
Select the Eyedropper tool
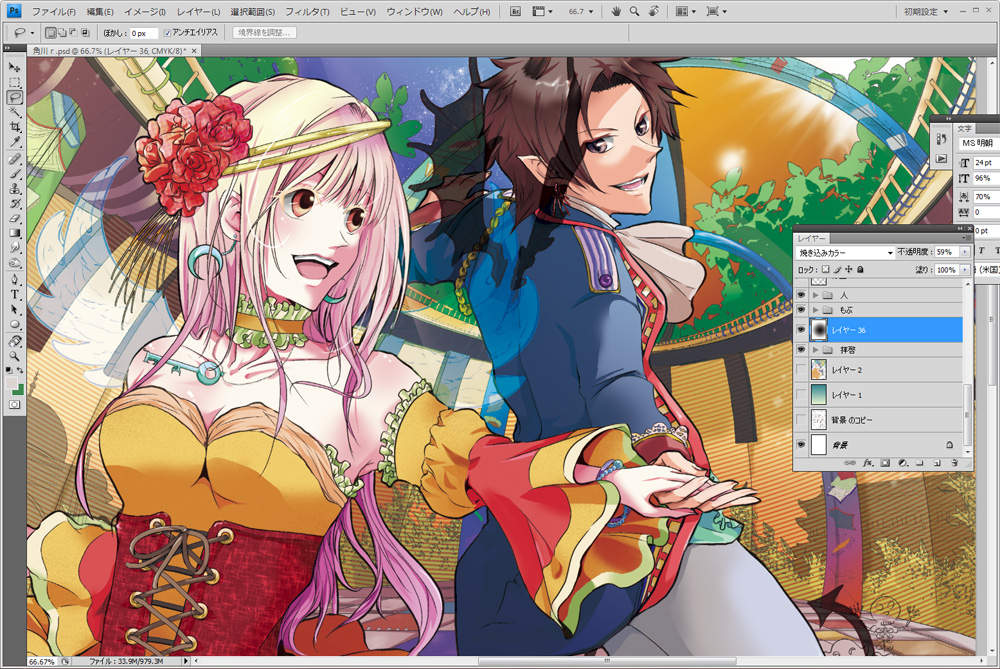click(14, 142)
